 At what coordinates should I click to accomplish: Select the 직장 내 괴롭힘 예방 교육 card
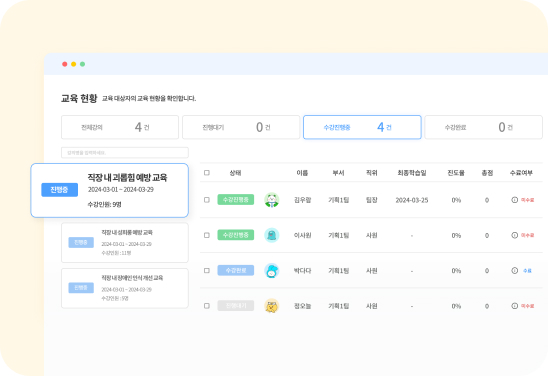[110, 190]
